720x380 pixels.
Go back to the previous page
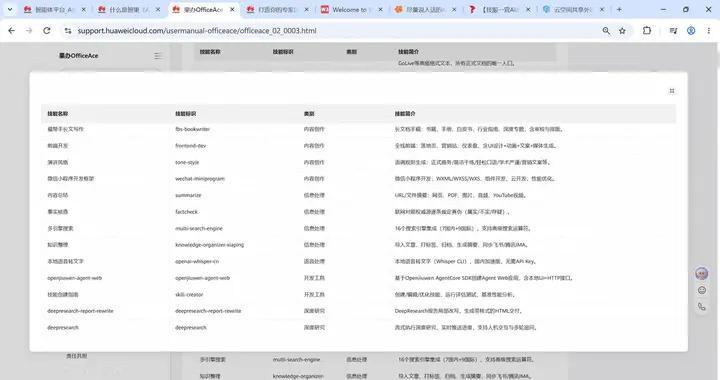(x=11, y=31)
